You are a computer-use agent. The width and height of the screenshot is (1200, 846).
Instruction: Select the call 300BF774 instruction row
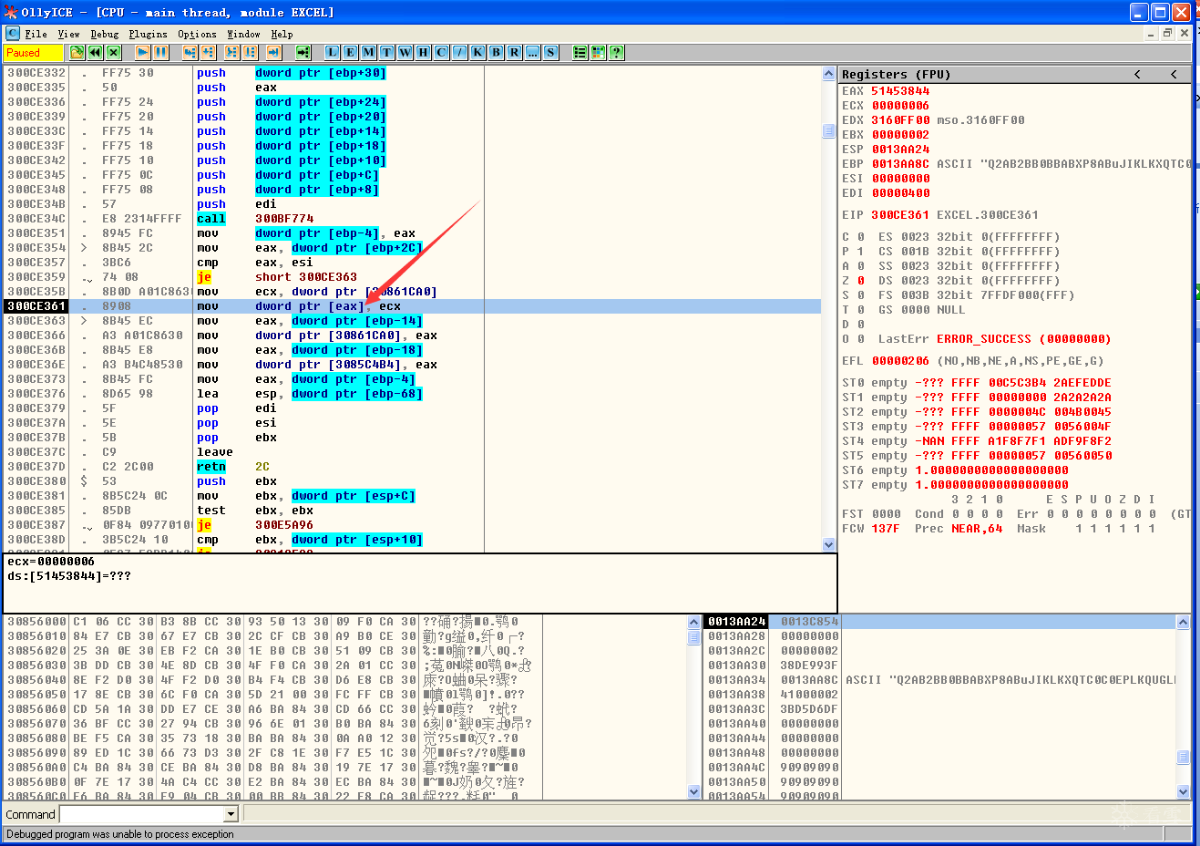[x=411, y=218]
